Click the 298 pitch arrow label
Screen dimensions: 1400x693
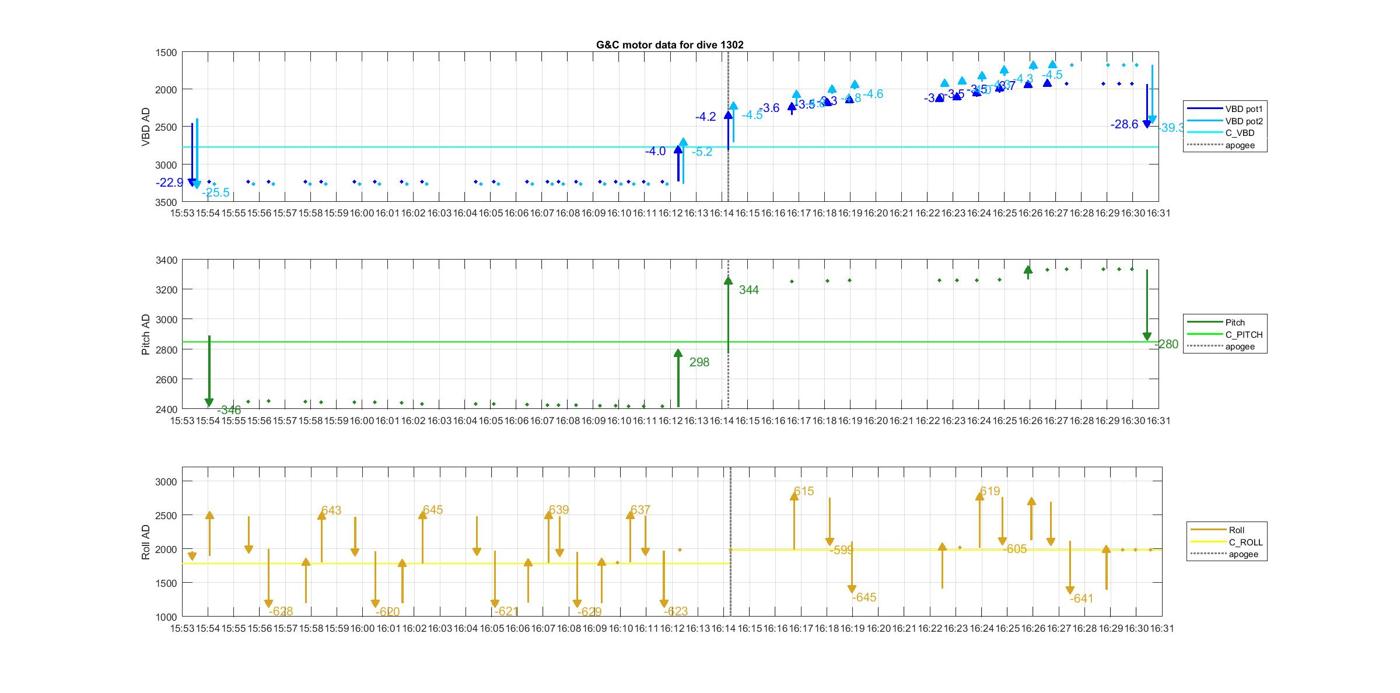point(699,362)
